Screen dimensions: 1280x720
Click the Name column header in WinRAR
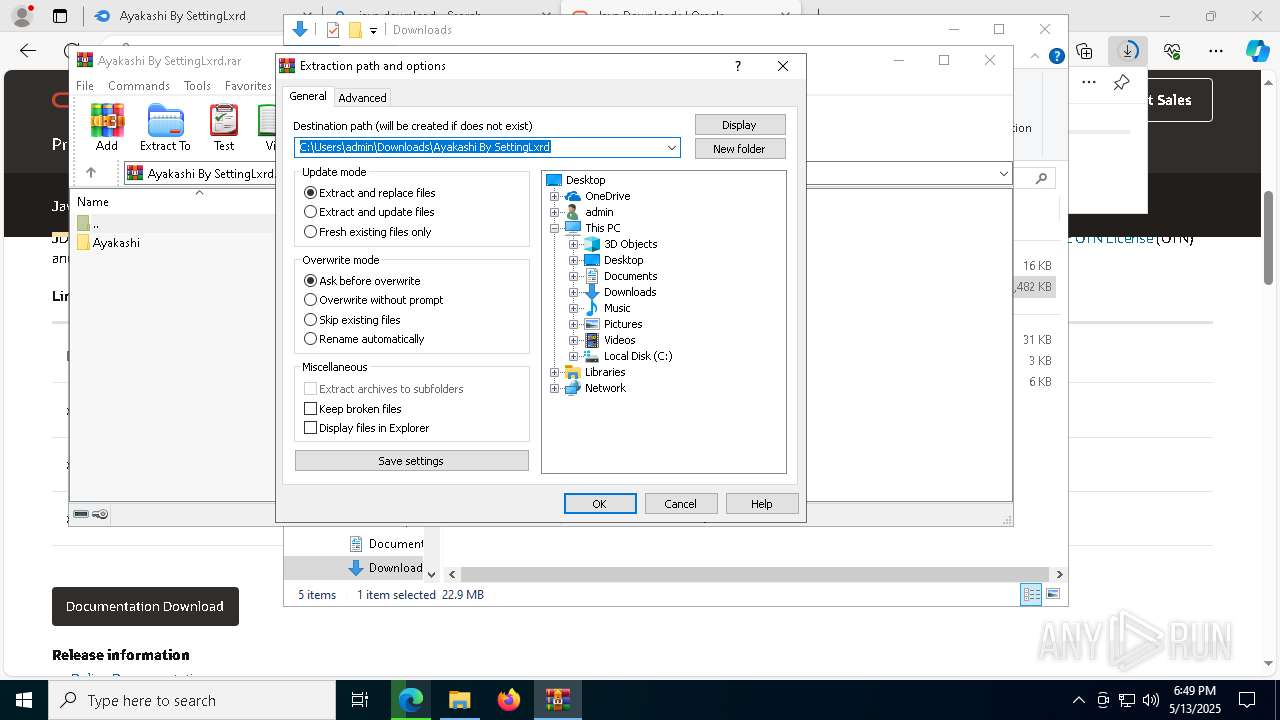pos(93,202)
